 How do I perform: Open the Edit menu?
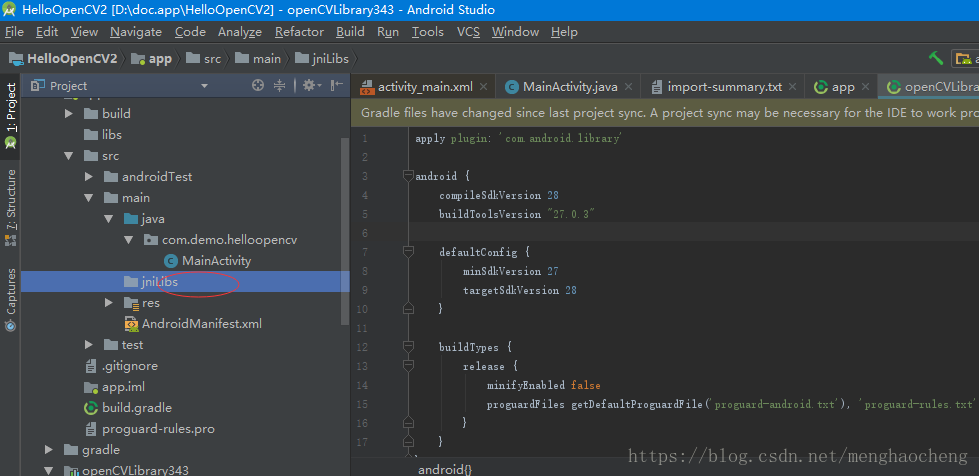coord(47,32)
